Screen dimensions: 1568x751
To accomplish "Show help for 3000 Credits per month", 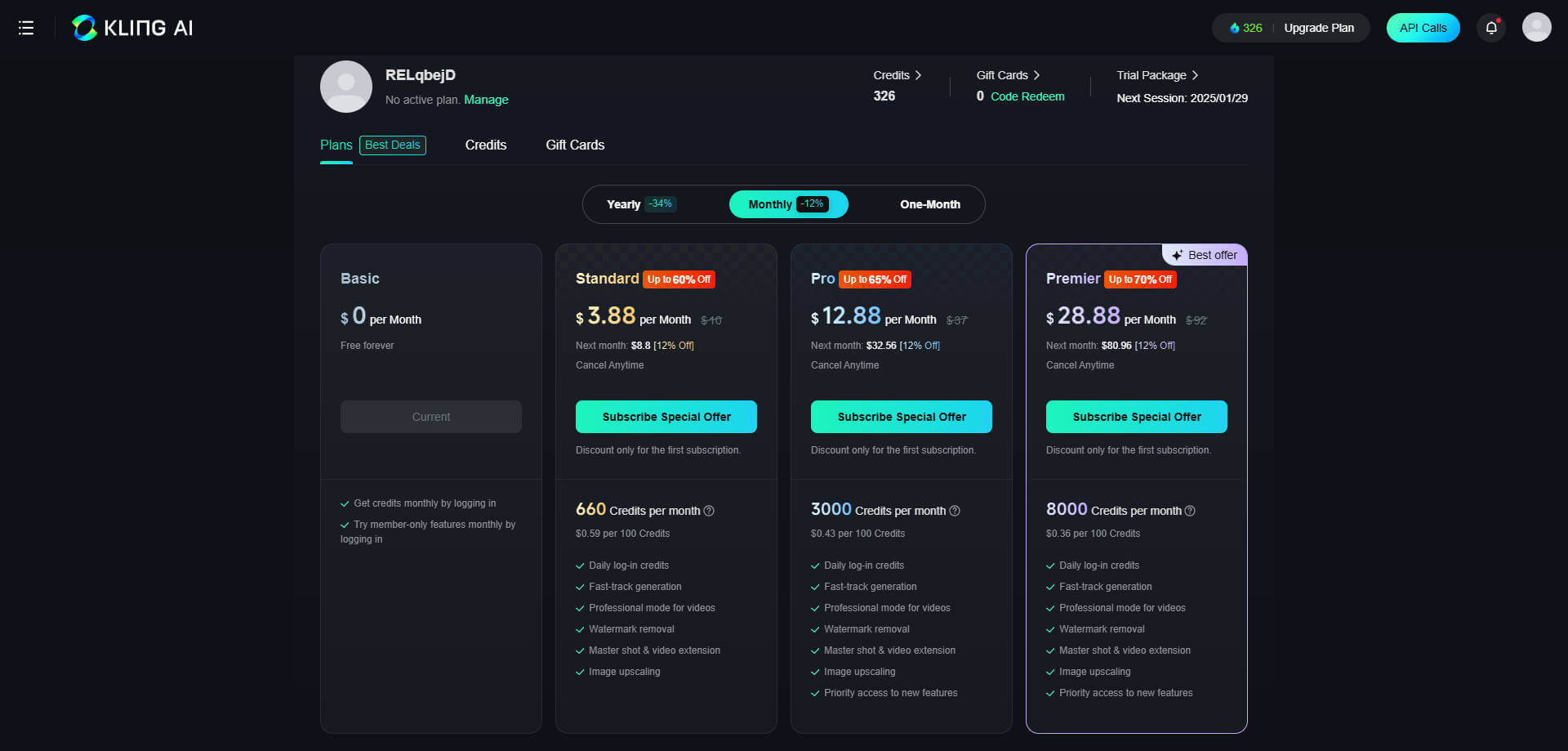I will 955,511.
